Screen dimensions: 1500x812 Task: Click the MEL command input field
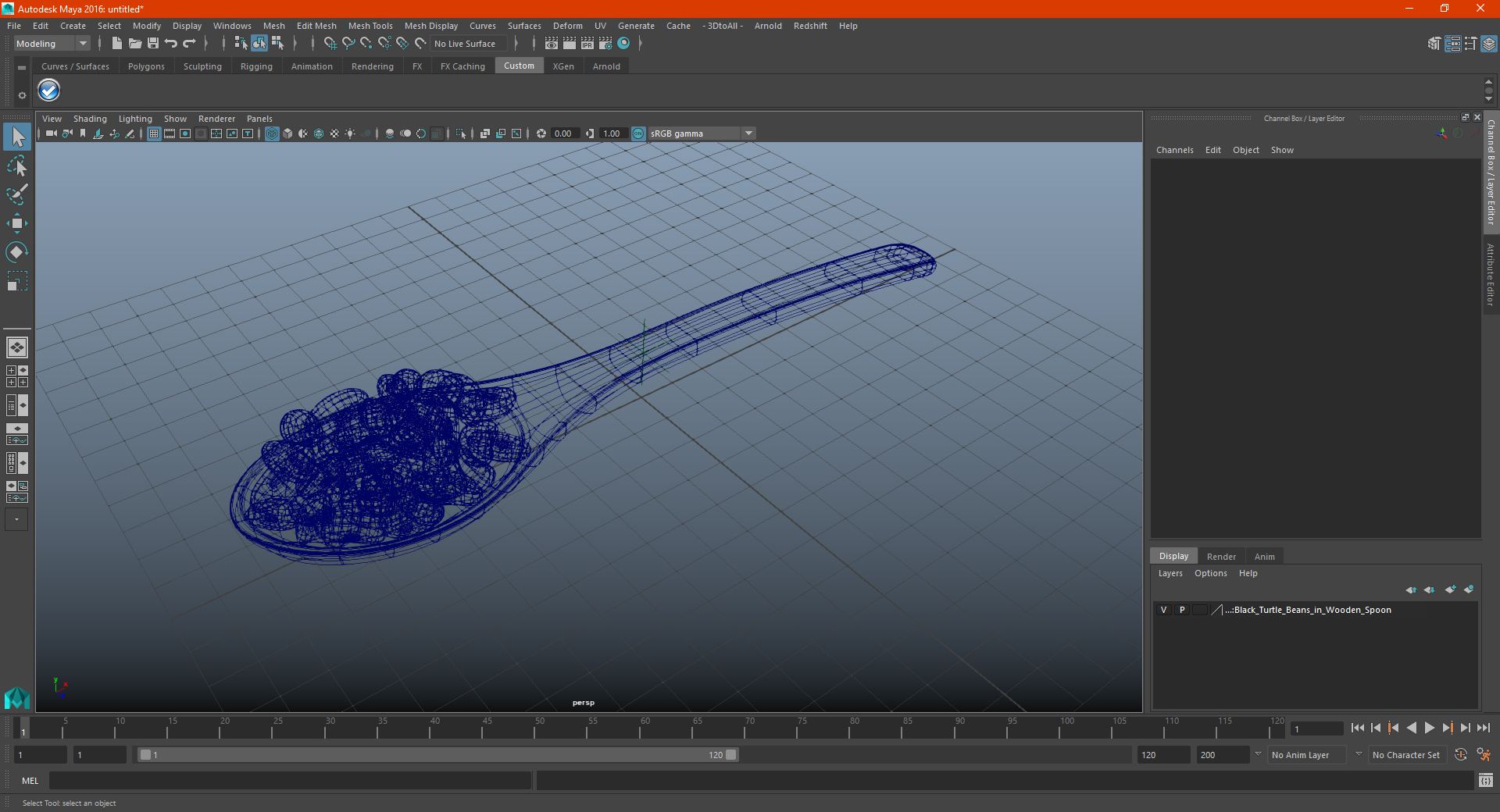290,780
